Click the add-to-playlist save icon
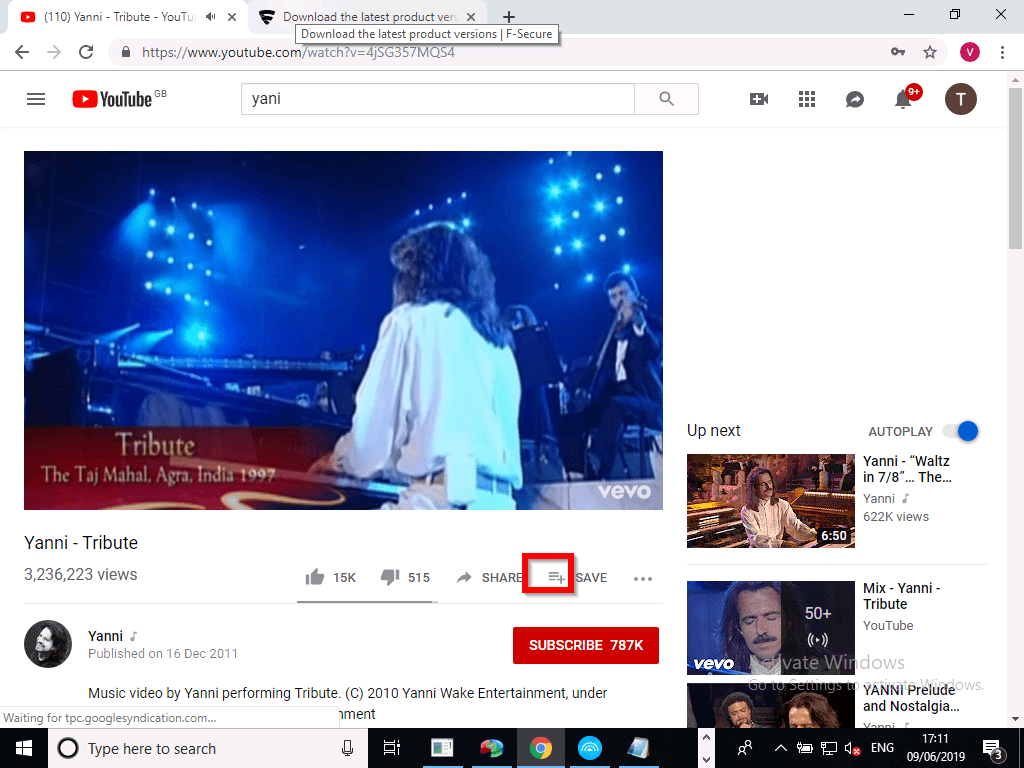 click(x=556, y=577)
